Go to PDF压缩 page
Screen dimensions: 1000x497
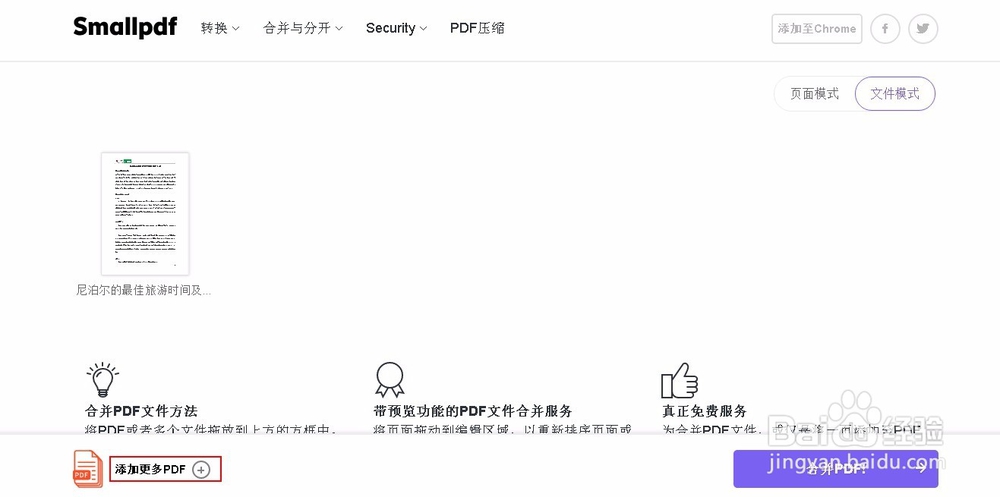477,28
